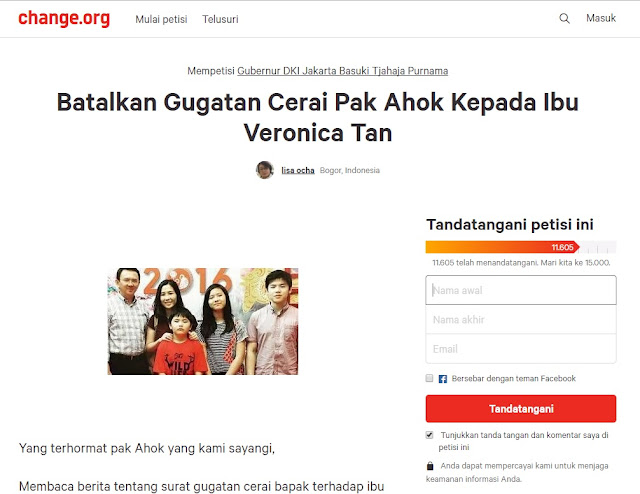Open Mulai petisi menu item
640x494 pixels.
pos(161,19)
